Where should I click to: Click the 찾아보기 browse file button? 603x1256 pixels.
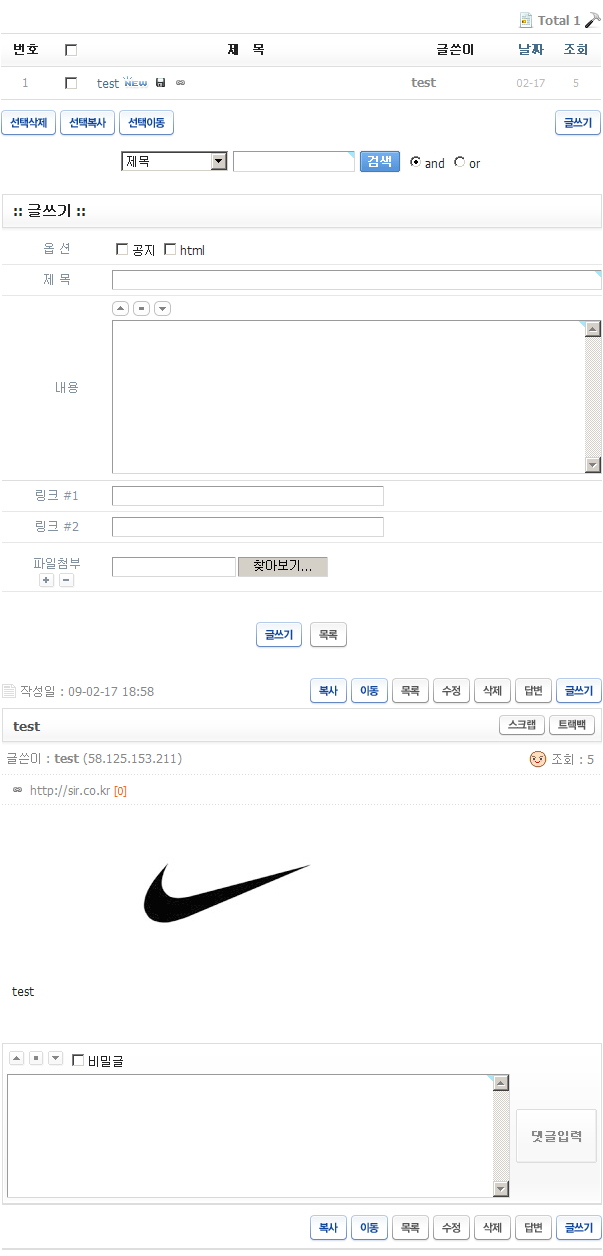(x=283, y=566)
